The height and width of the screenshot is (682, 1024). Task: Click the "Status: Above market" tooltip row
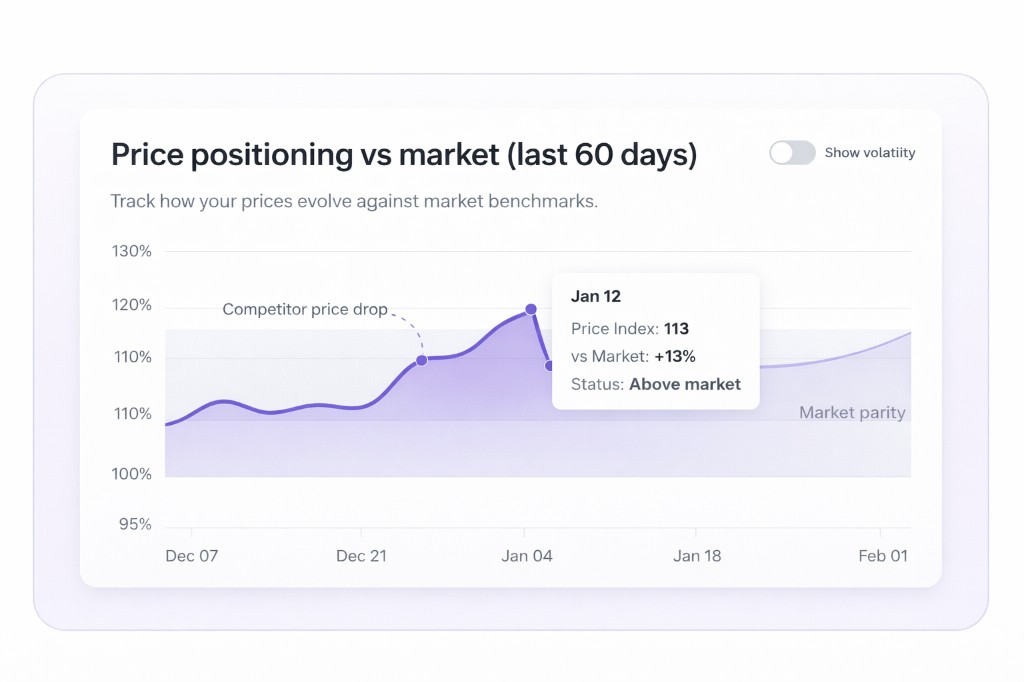click(x=656, y=384)
